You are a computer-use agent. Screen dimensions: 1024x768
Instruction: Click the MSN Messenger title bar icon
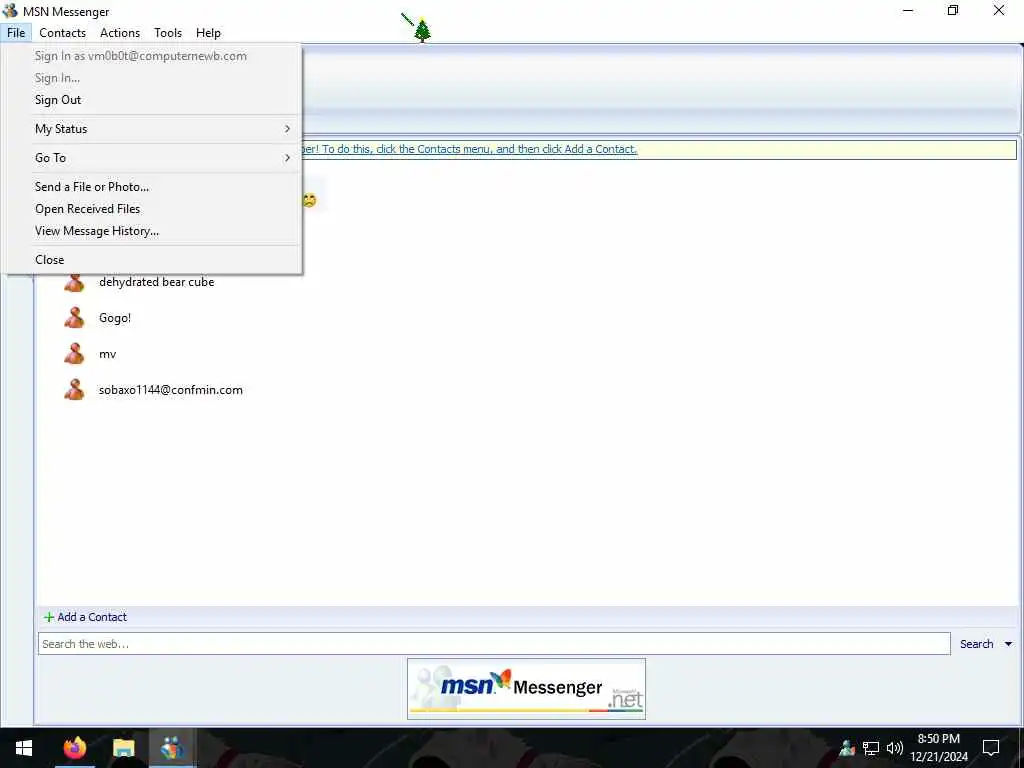pos(10,11)
